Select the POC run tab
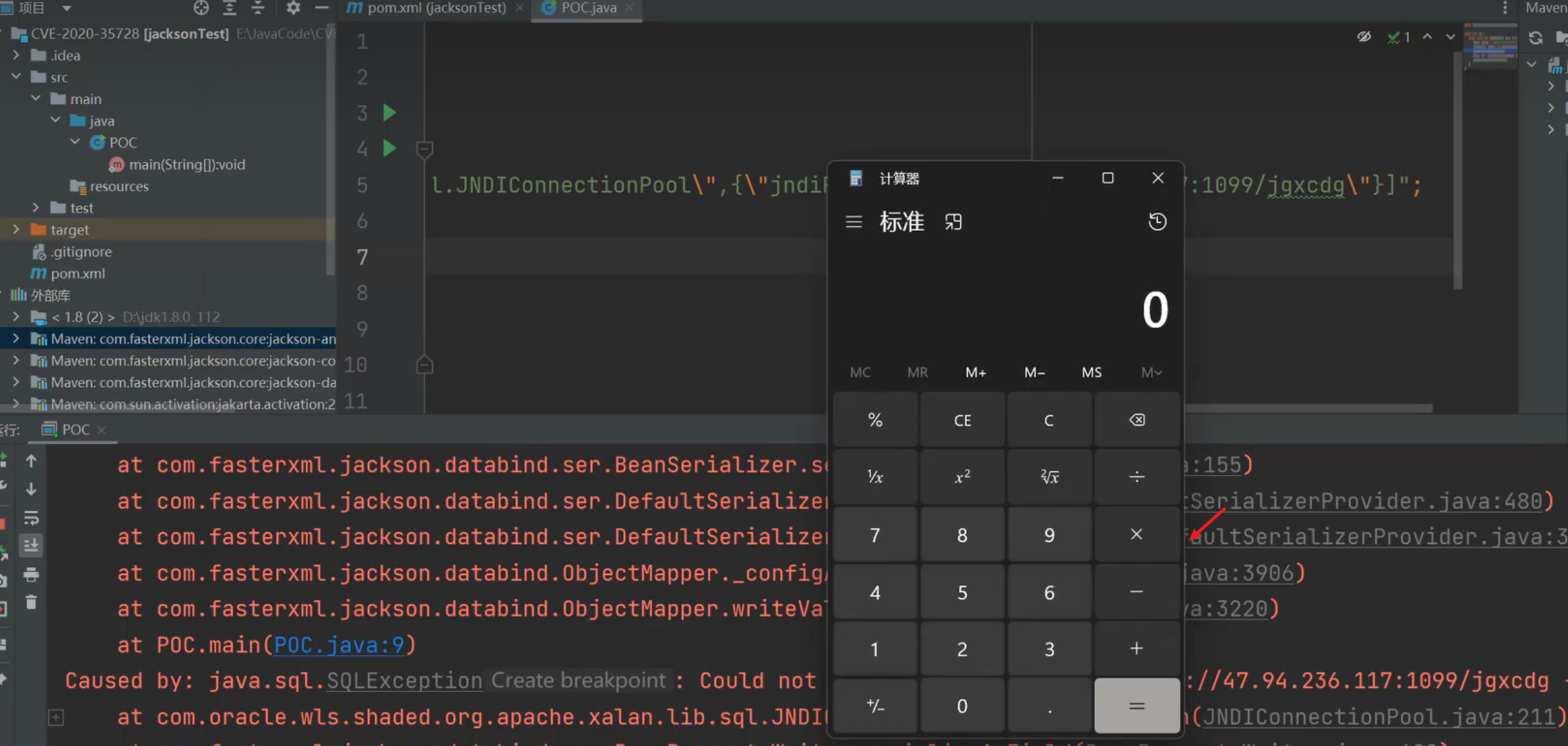The image size is (1568, 746). click(x=74, y=430)
